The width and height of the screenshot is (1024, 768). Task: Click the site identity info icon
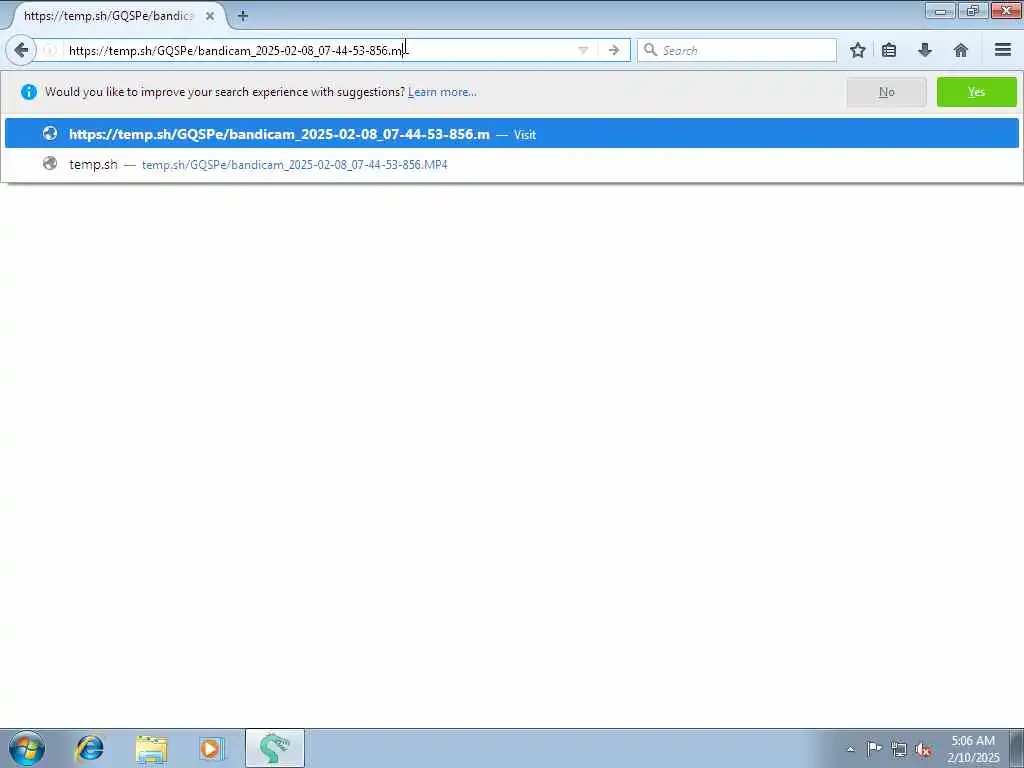coord(50,50)
